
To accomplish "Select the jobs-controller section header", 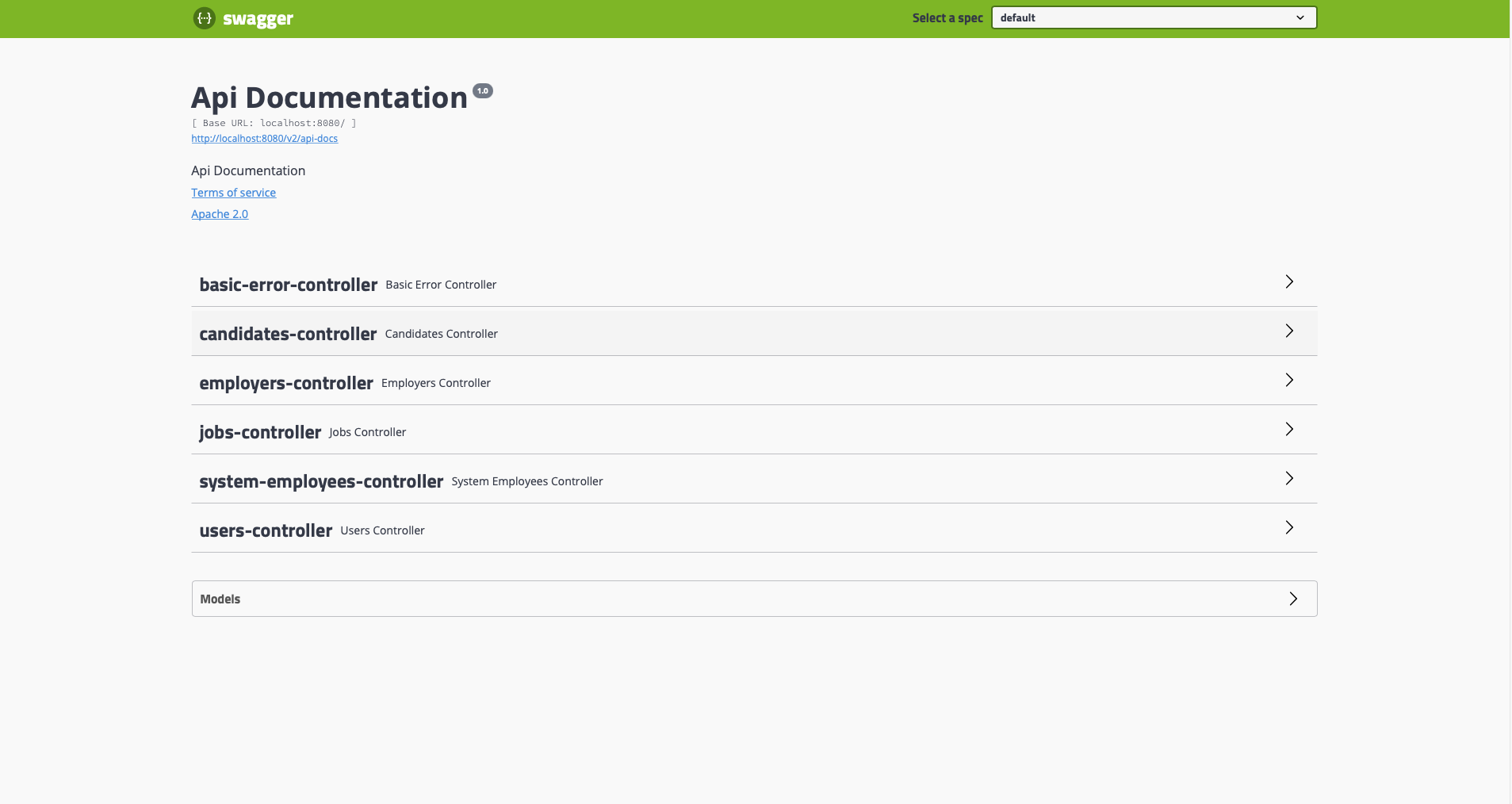I will (260, 432).
